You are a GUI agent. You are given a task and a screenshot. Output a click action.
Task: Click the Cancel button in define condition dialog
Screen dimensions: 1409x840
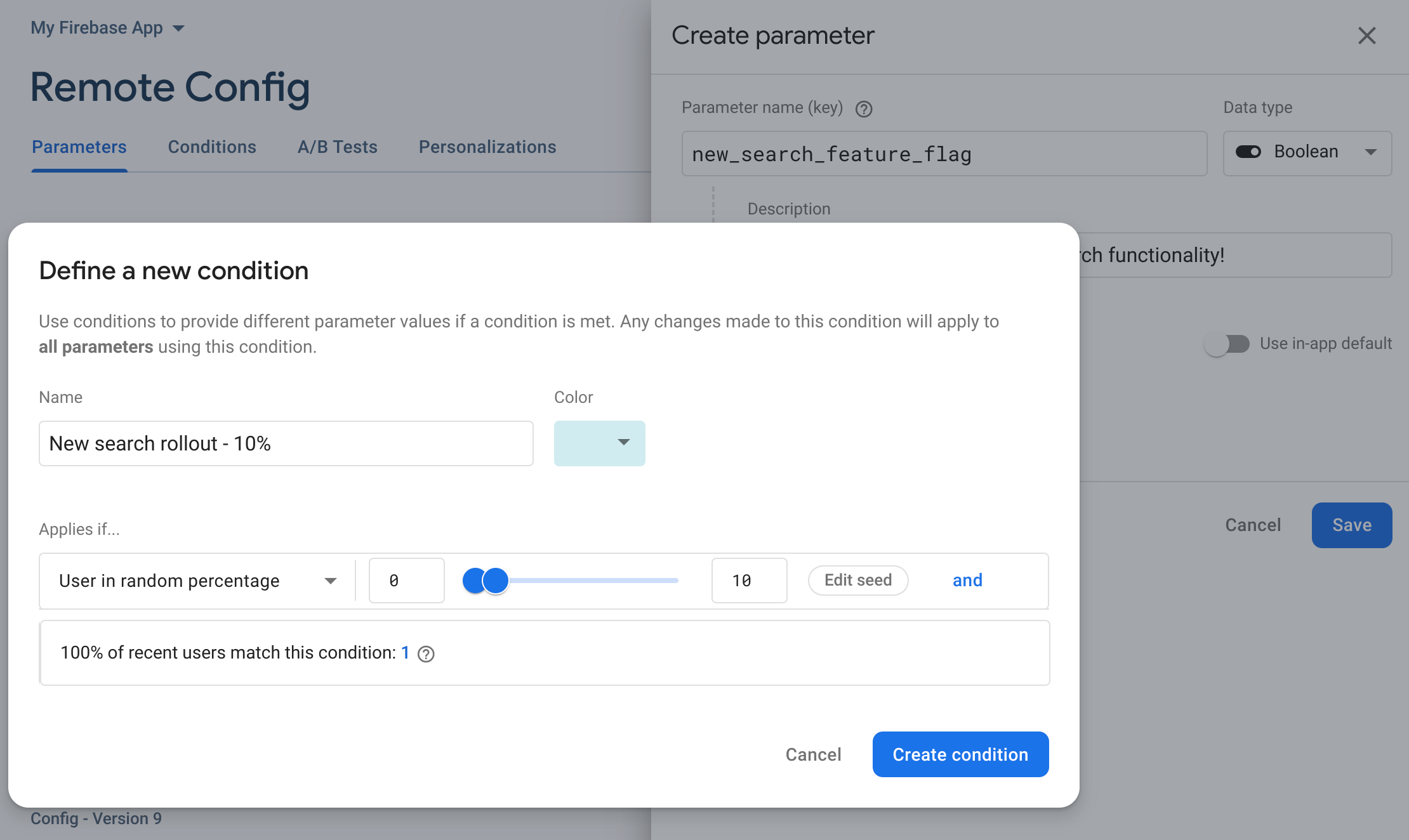(813, 754)
